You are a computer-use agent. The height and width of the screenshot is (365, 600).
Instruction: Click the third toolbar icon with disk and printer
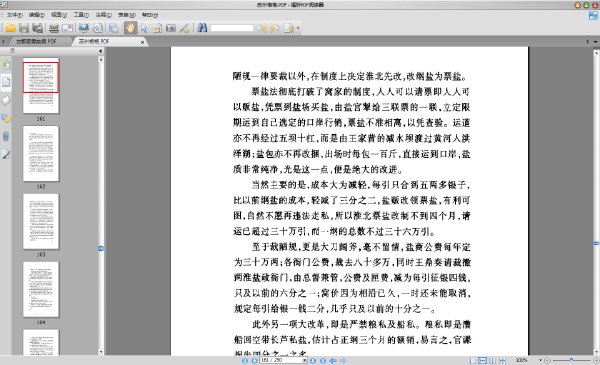pos(37,28)
